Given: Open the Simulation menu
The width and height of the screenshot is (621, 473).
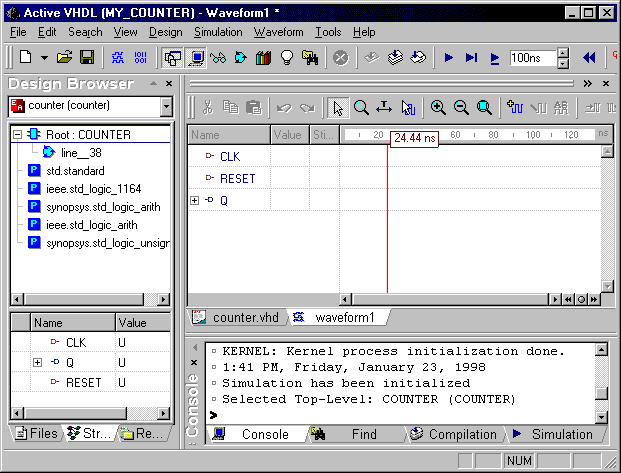Looking at the screenshot, I should click(218, 32).
